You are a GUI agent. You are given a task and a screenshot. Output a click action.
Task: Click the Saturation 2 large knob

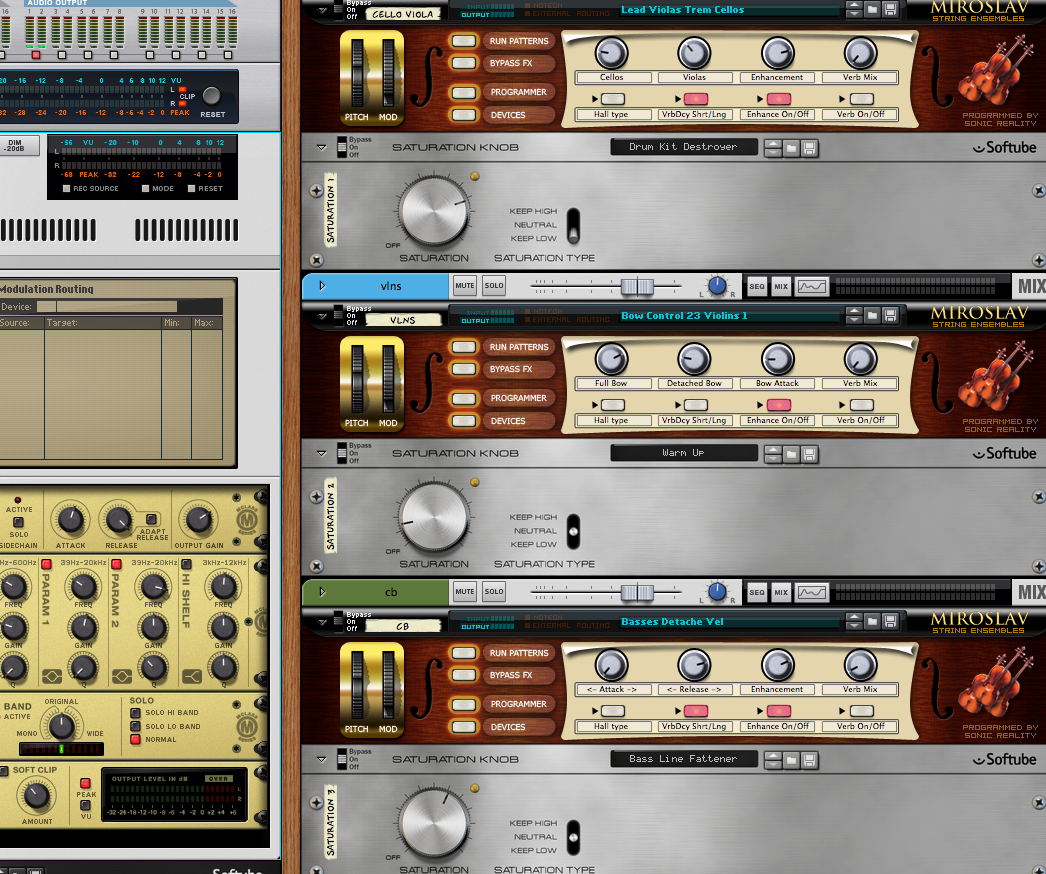(434, 517)
